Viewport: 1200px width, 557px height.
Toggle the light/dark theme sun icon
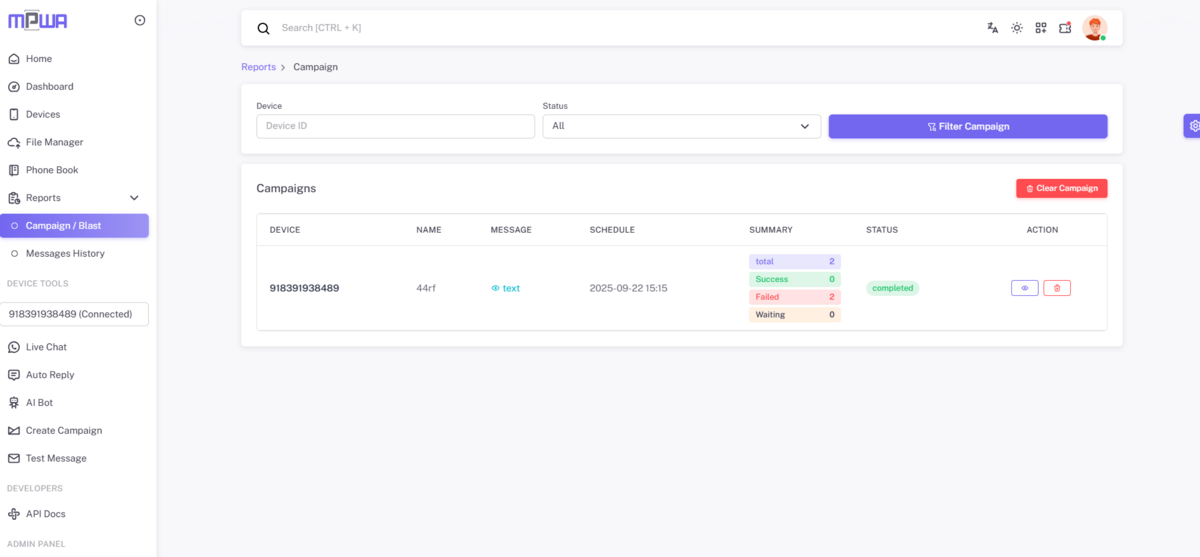pyautogui.click(x=1016, y=28)
